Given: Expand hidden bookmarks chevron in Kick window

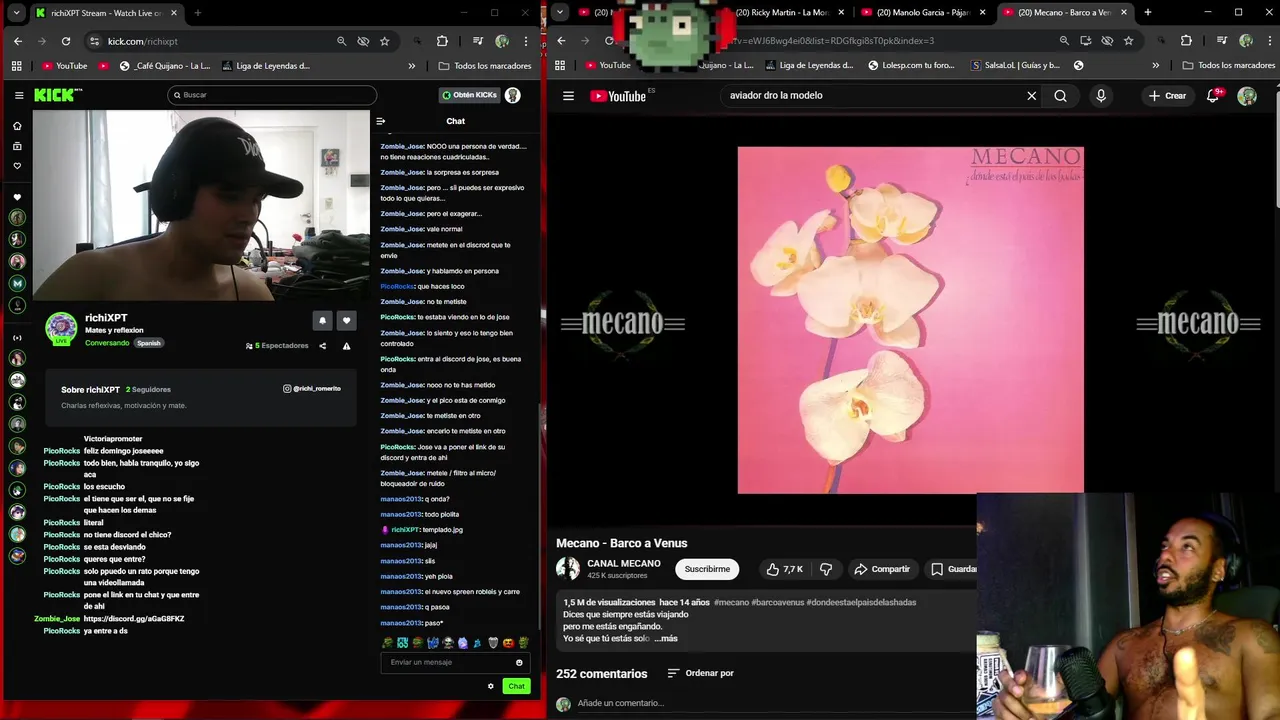Looking at the screenshot, I should (412, 66).
